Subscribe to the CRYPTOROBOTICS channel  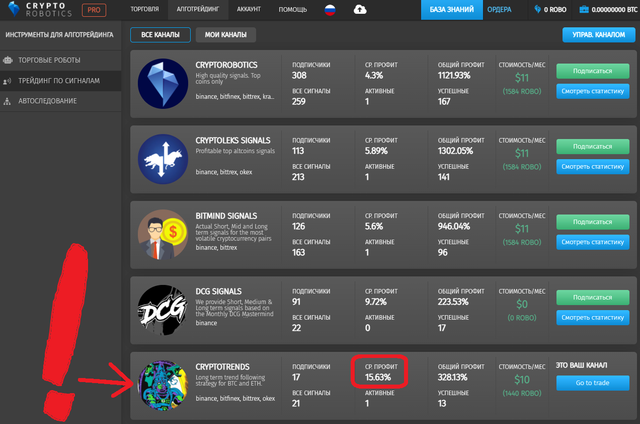593,71
